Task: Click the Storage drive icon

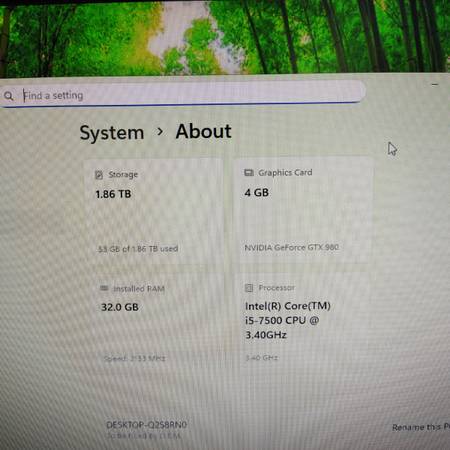Action: pyautogui.click(x=99, y=175)
